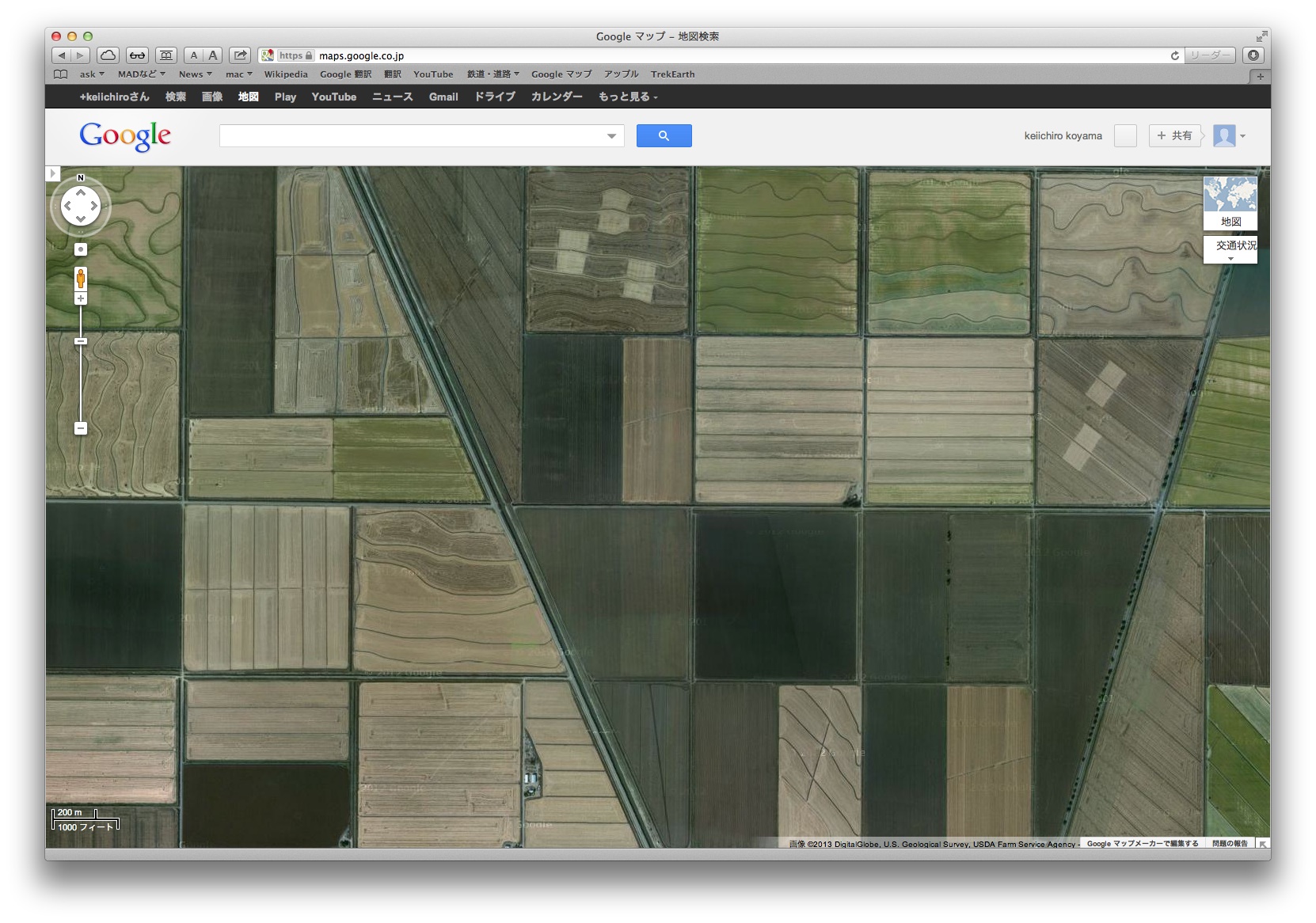Pick up the Street View pegman
Viewport: 1316px width, 923px height.
tap(81, 278)
